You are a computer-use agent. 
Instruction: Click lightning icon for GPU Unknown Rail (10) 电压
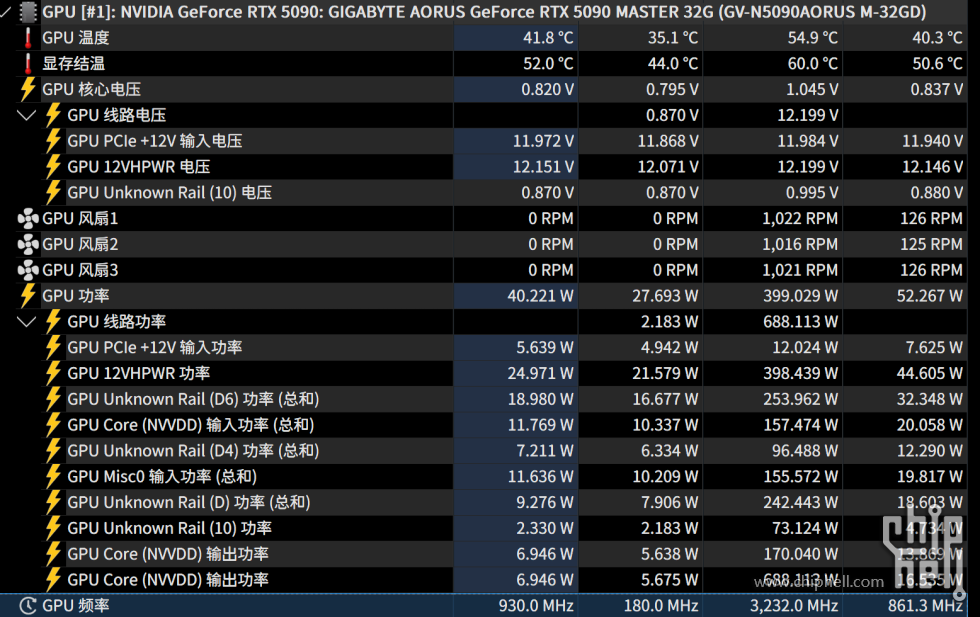point(53,192)
